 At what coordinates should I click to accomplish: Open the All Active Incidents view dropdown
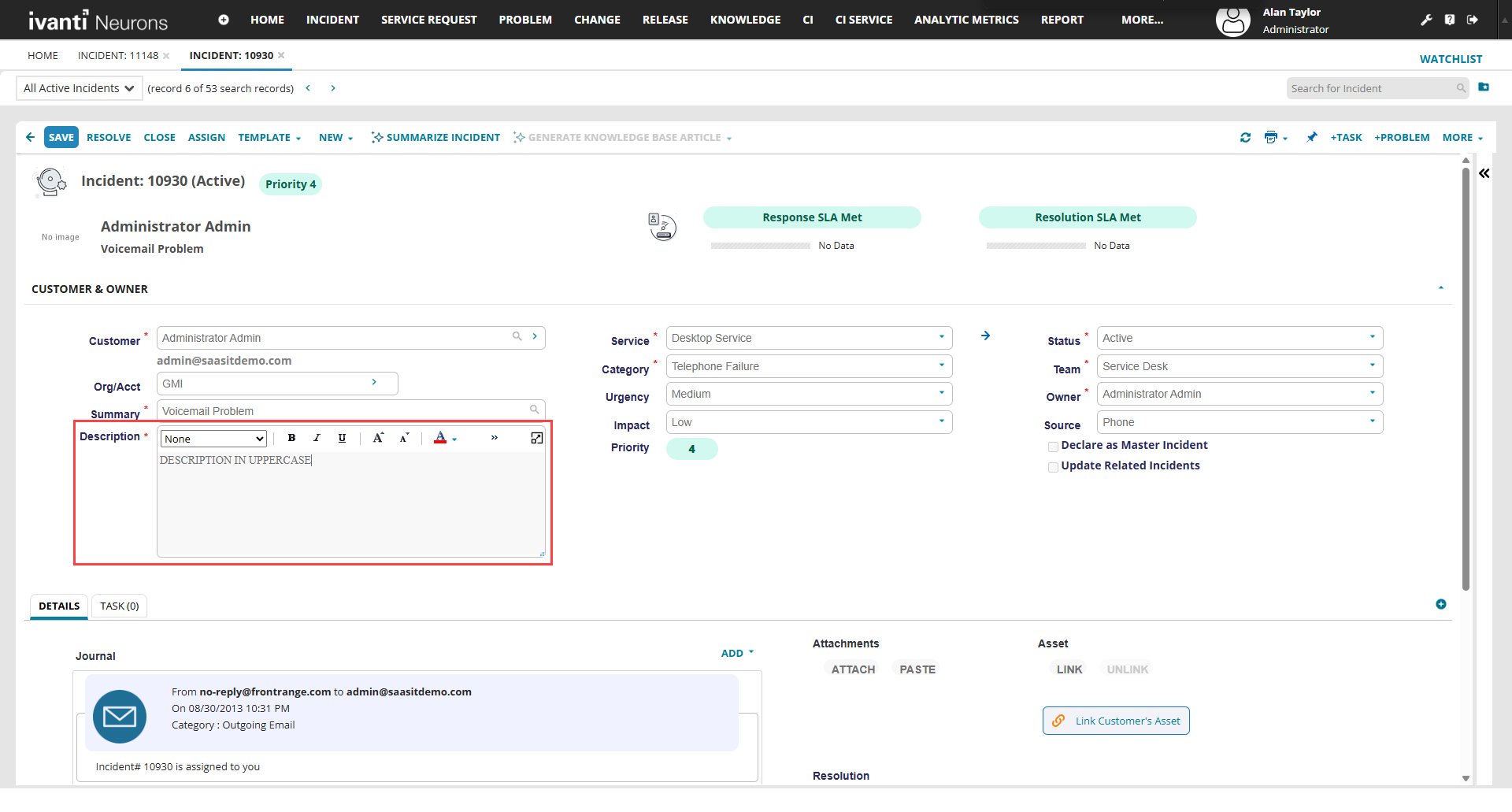pos(79,88)
